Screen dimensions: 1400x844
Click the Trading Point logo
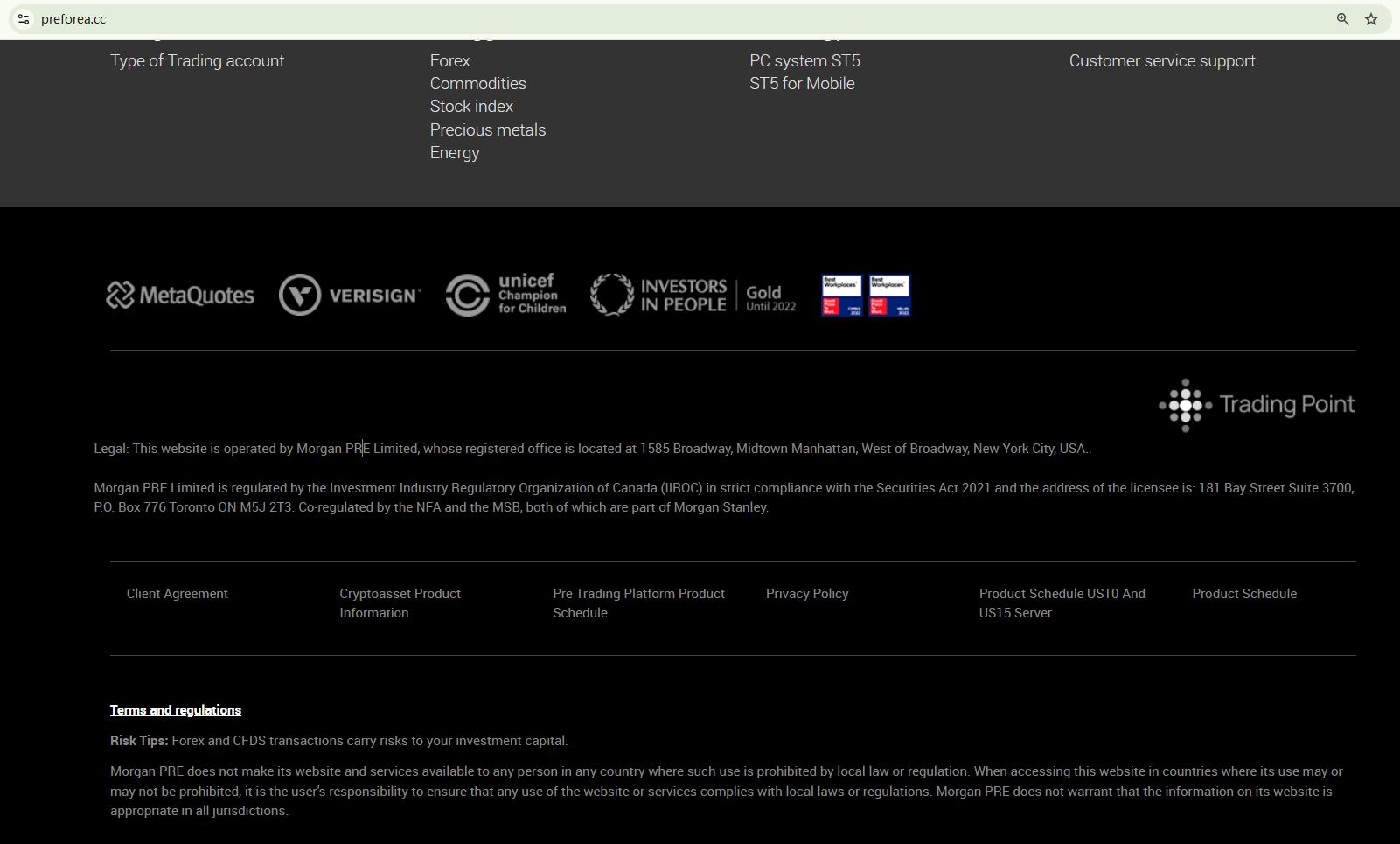1257,405
